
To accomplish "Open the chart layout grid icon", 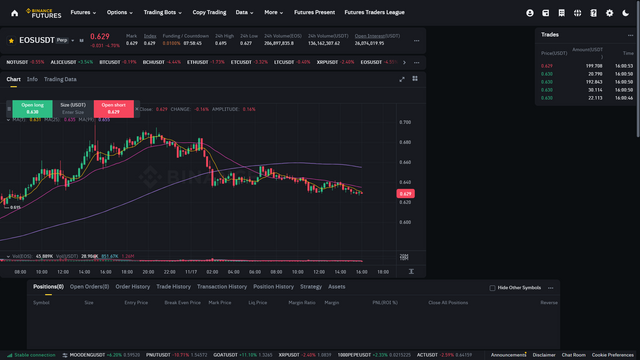I will coord(415,79).
